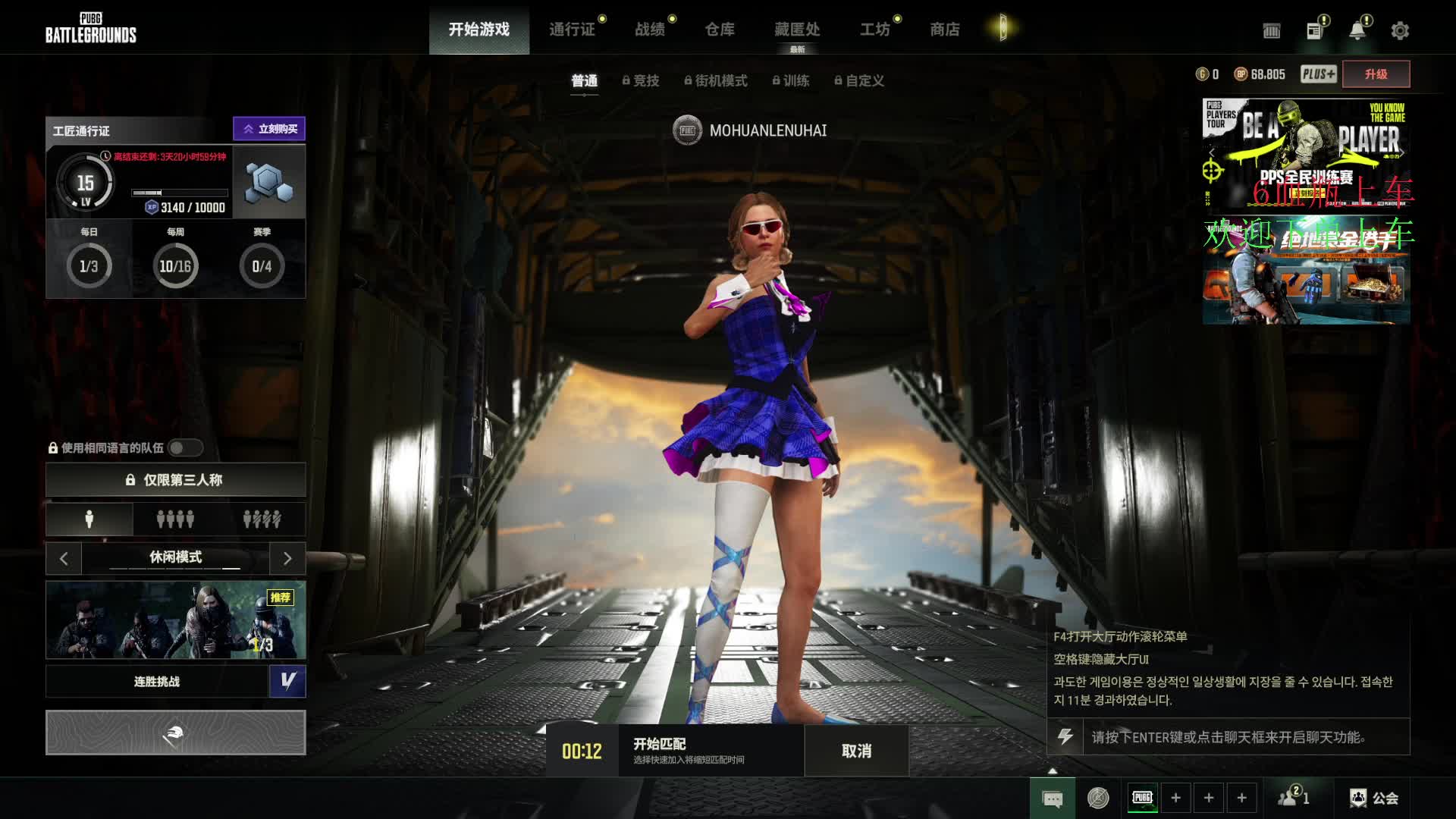Click the BP currency icon
The height and width of the screenshot is (819, 1456).
[x=1241, y=74]
